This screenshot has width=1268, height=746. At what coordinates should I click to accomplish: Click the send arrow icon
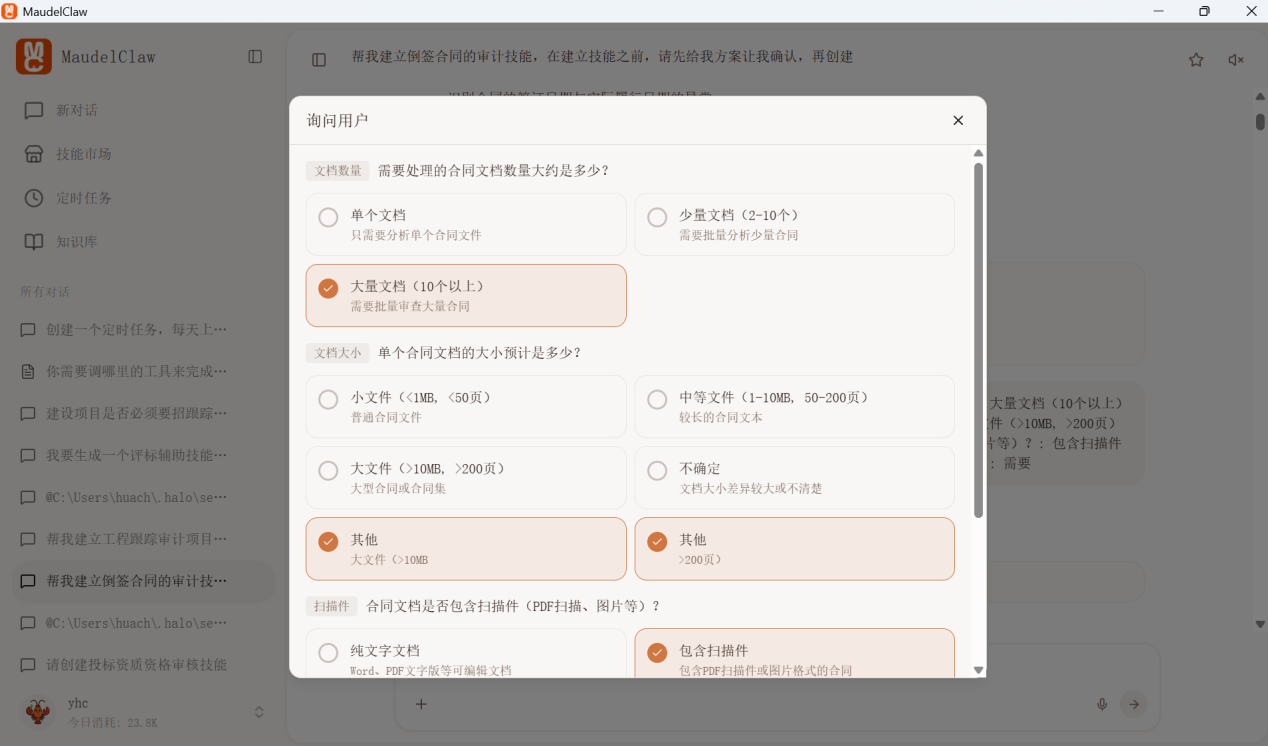point(1133,704)
